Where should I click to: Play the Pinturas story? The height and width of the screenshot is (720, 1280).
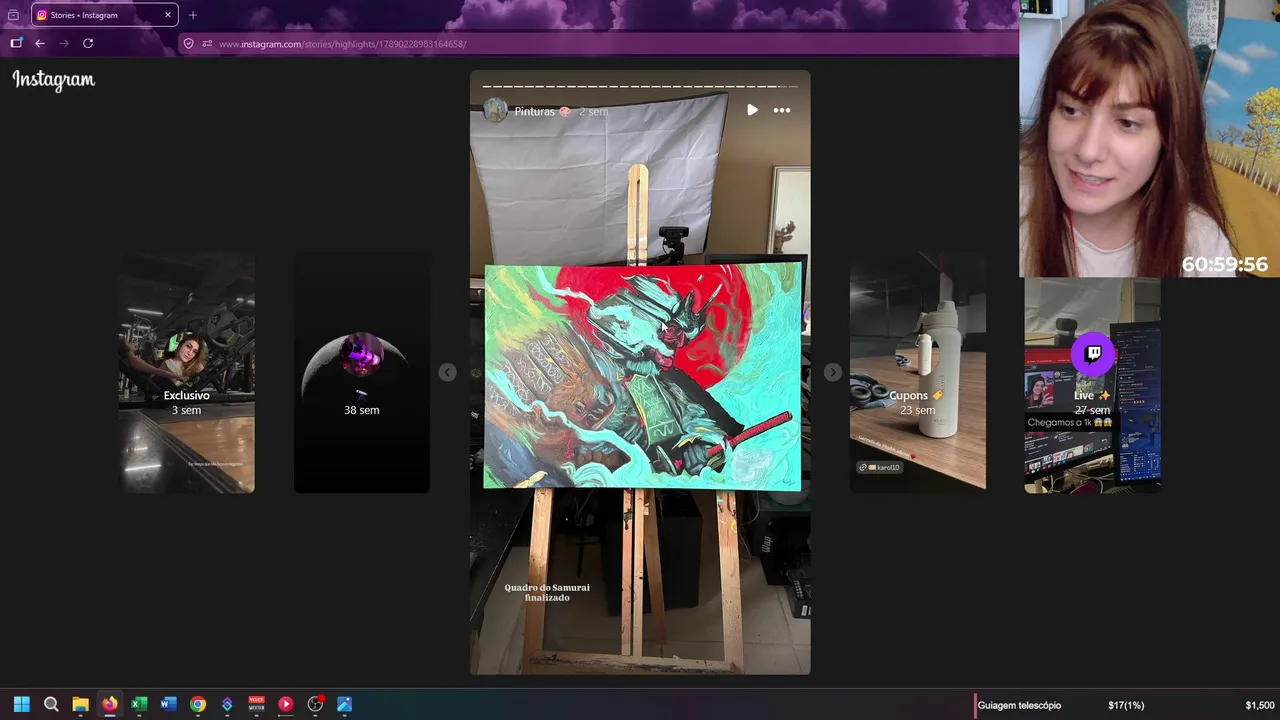coord(752,110)
